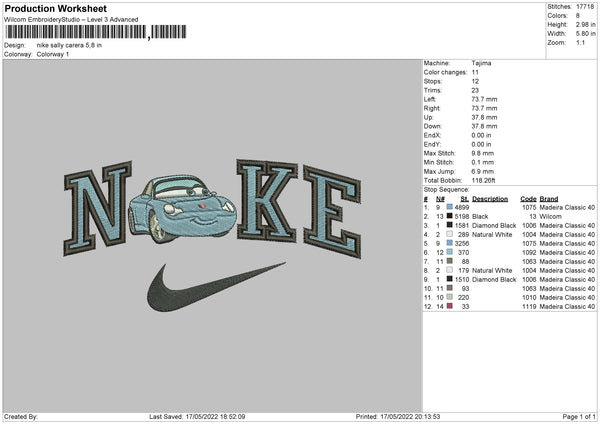Click the Nike swoosh in the design

(215, 287)
